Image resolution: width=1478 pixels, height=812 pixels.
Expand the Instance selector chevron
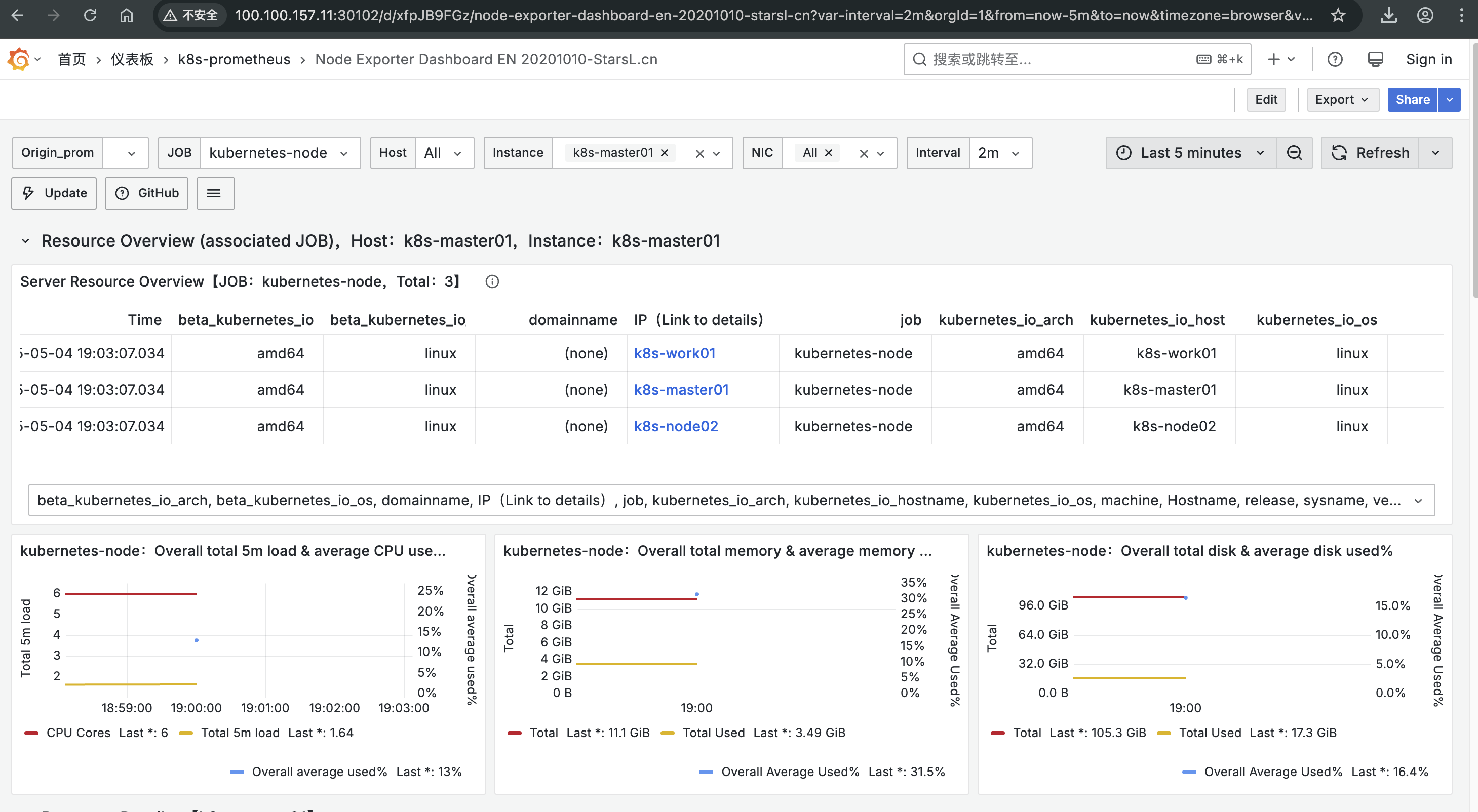[717, 154]
